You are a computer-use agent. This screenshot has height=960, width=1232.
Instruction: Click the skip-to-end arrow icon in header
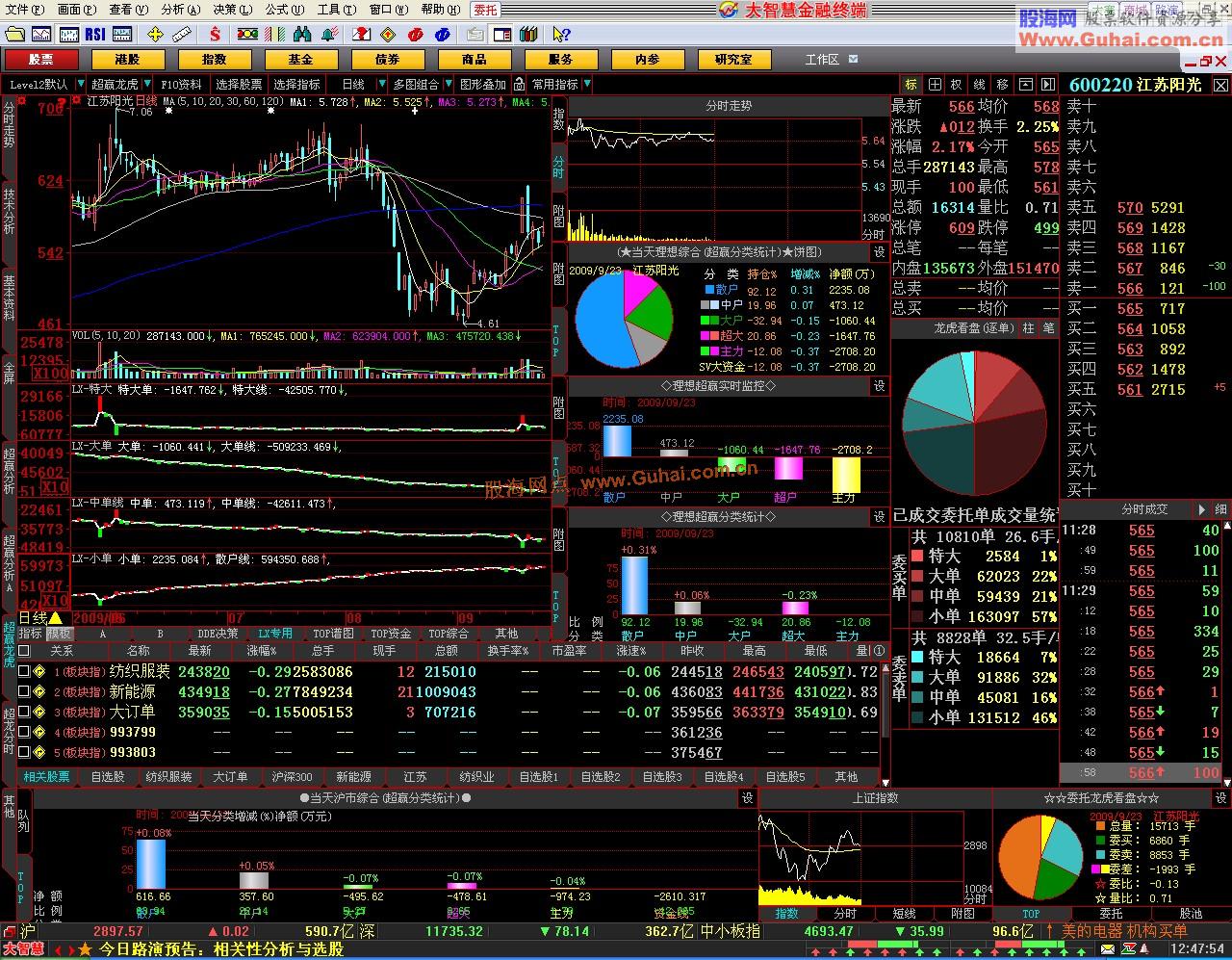pyautogui.click(x=1046, y=85)
